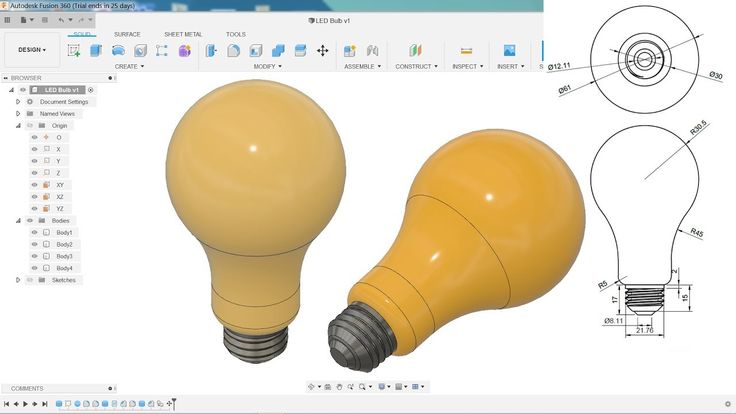Select the Measure tool in Inspect

(x=466, y=51)
